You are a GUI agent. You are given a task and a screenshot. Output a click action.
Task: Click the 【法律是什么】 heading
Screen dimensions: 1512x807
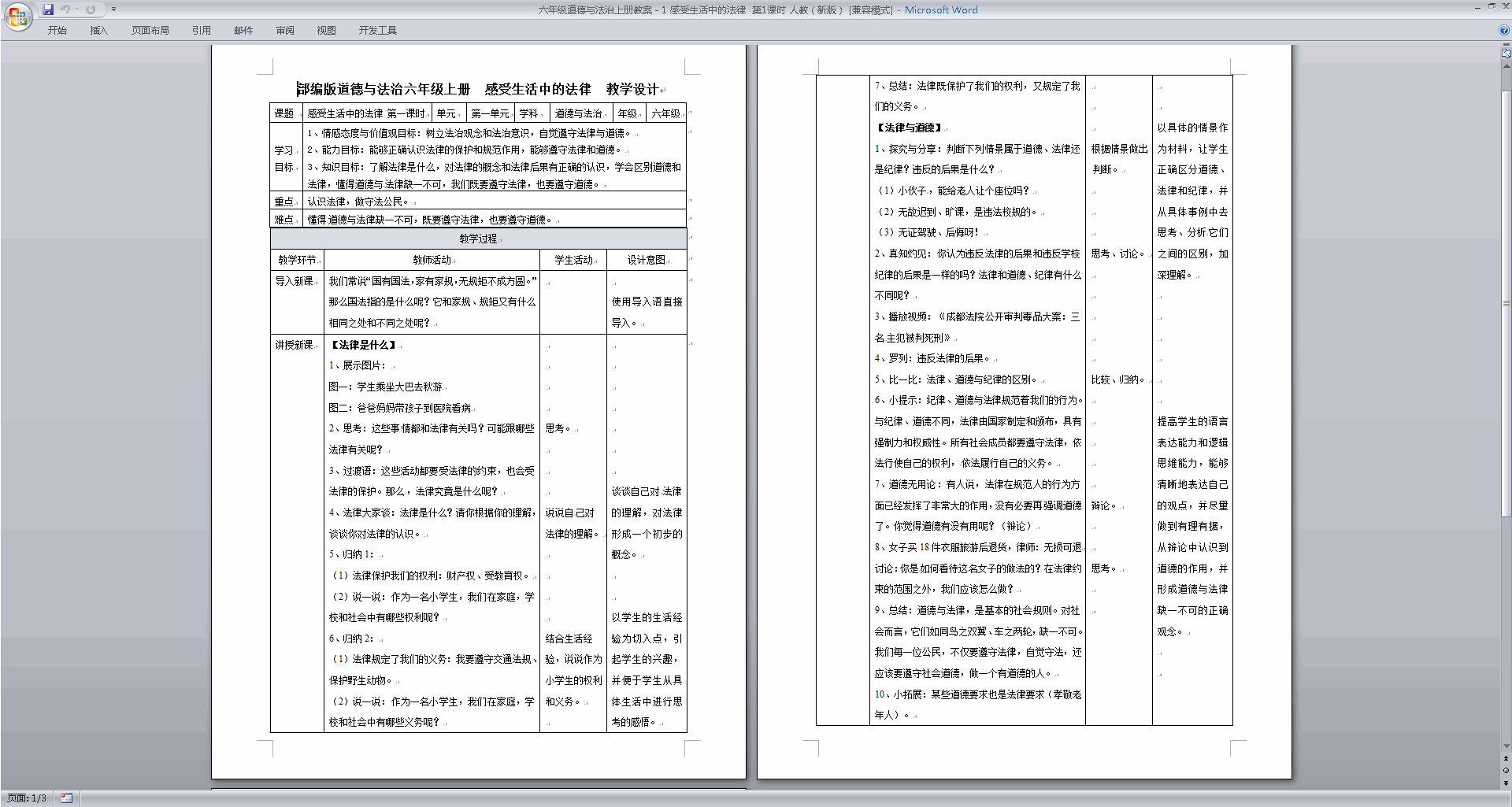pyautogui.click(x=364, y=345)
